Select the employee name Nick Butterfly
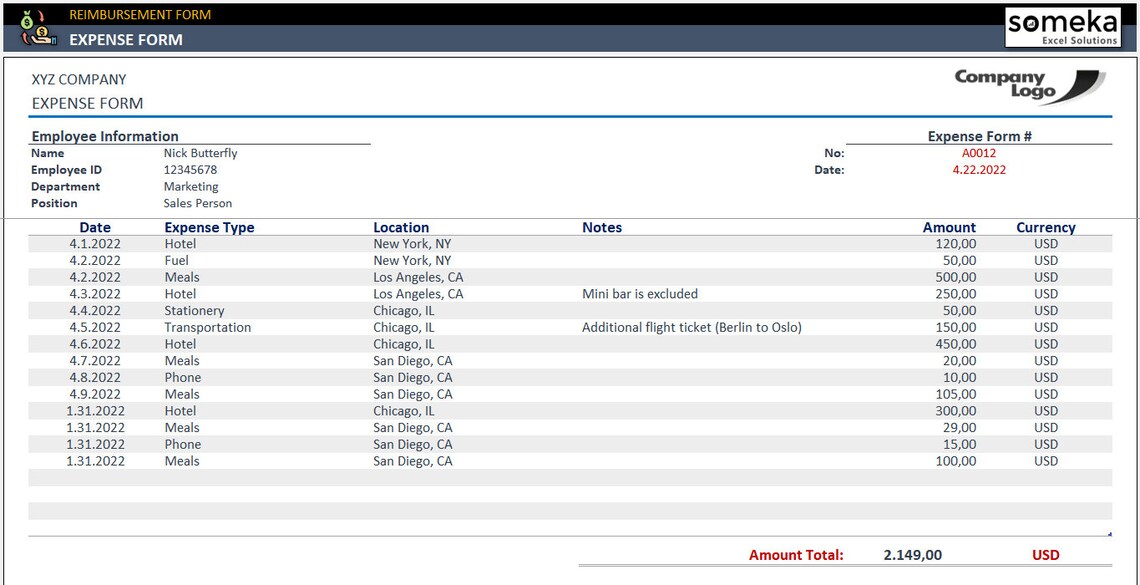Screen dimensions: 1140x585 tap(200, 153)
